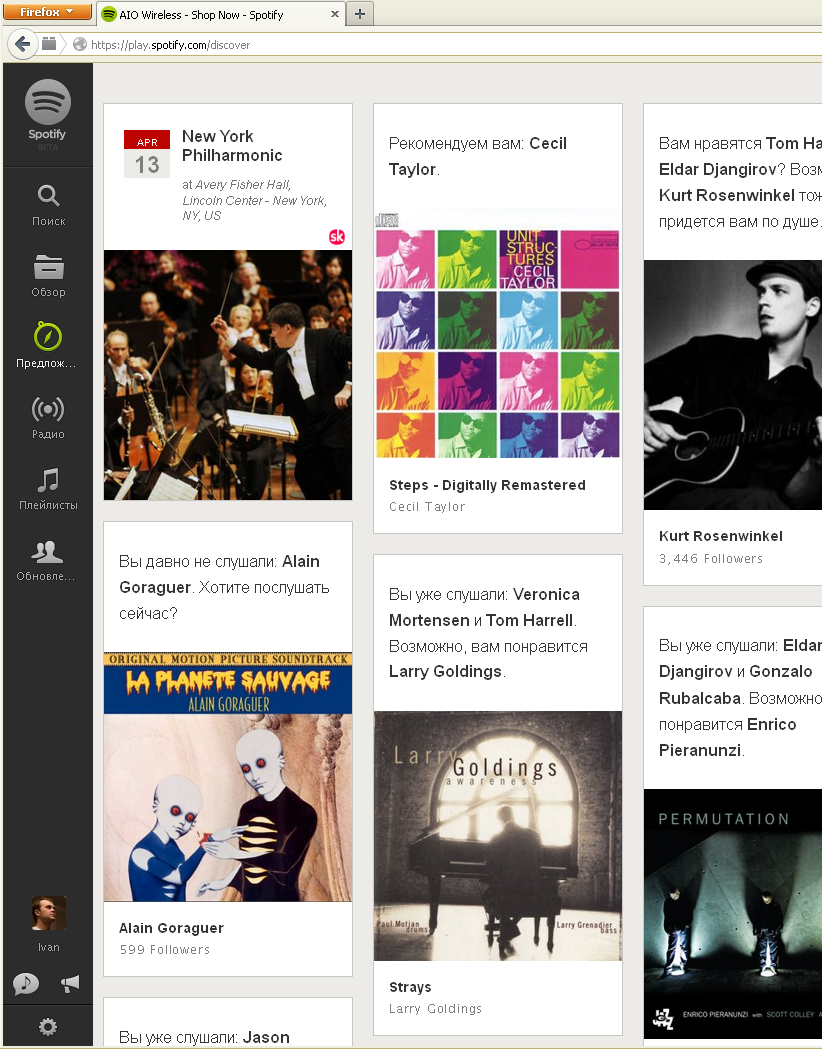Close the AIO Wireless Spotify tab
The height and width of the screenshot is (1049, 822).
point(334,14)
